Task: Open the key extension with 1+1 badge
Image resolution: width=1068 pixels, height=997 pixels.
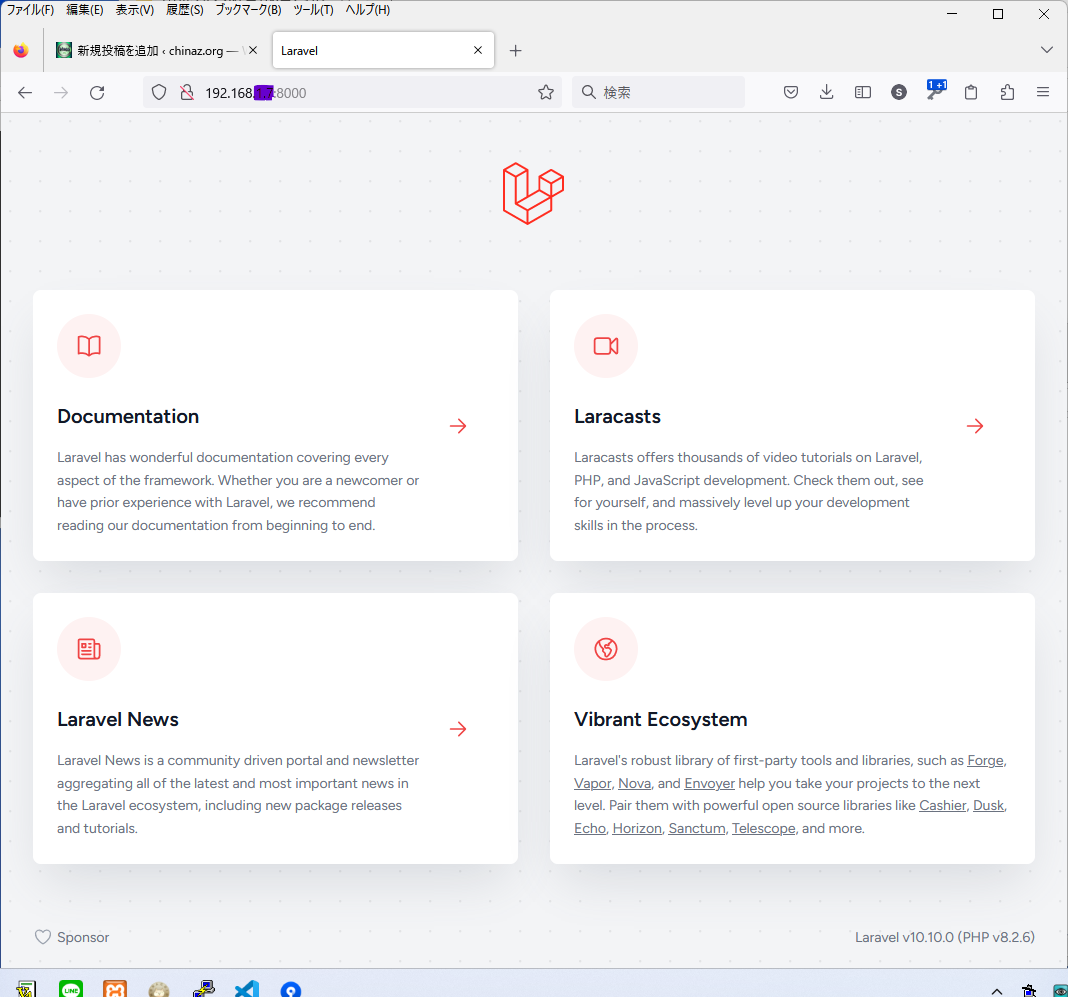Action: tap(936, 91)
